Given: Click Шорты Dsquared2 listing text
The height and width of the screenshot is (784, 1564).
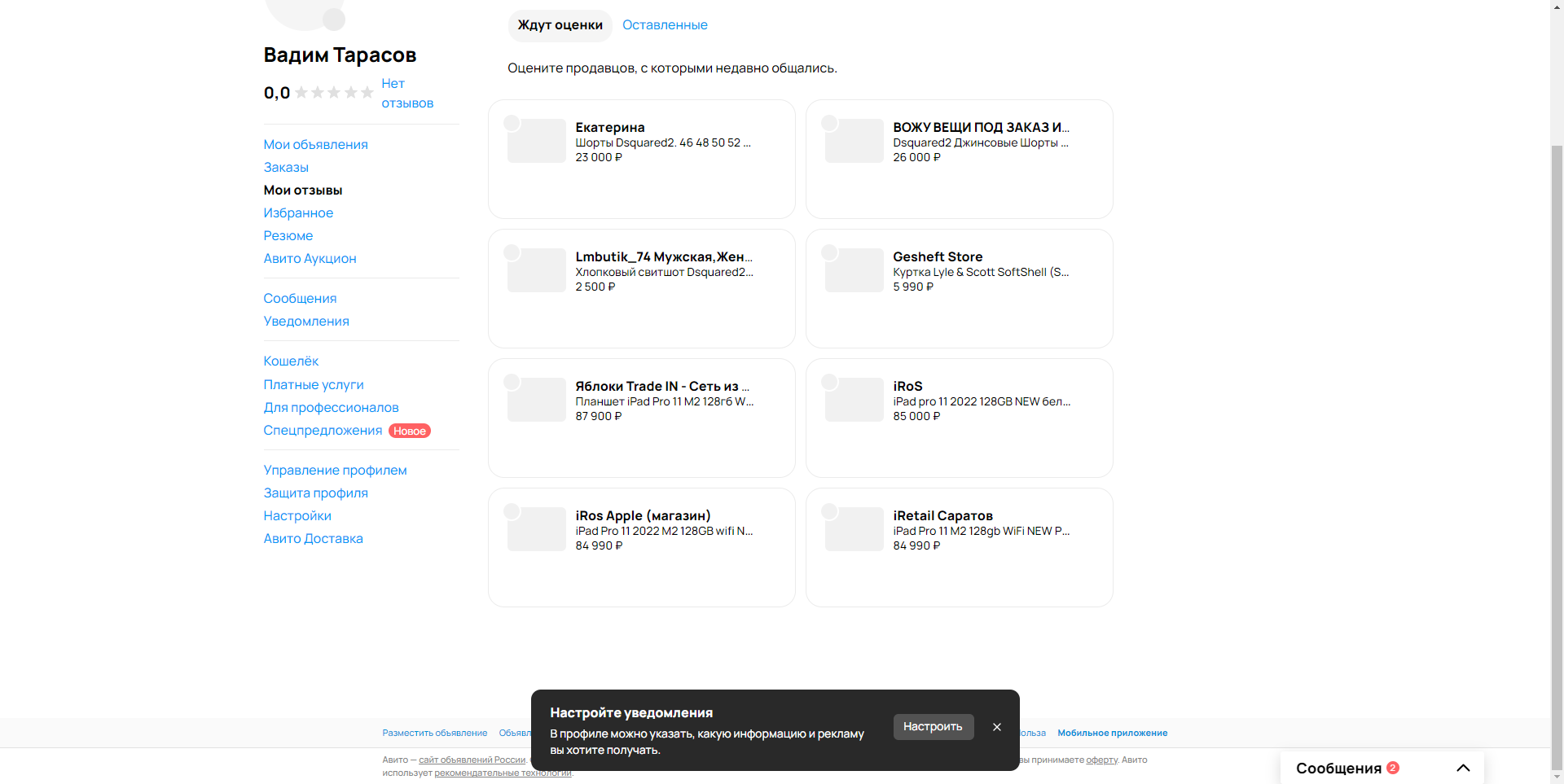Looking at the screenshot, I should pyautogui.click(x=663, y=142).
